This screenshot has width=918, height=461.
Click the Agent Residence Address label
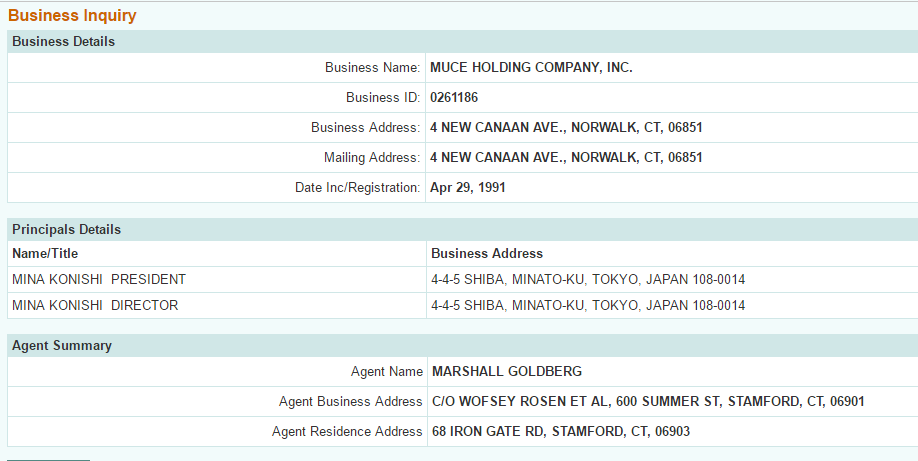(347, 432)
